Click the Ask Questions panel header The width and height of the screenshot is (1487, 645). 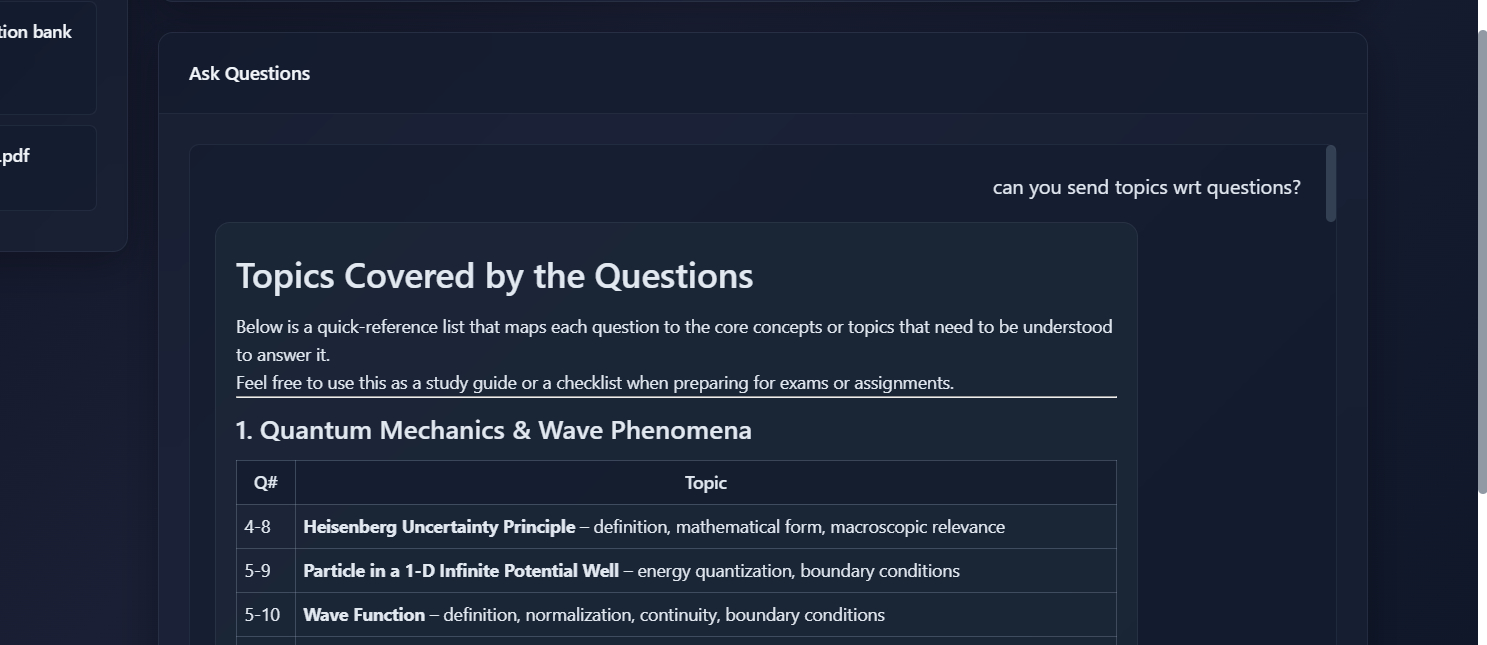pos(762,74)
